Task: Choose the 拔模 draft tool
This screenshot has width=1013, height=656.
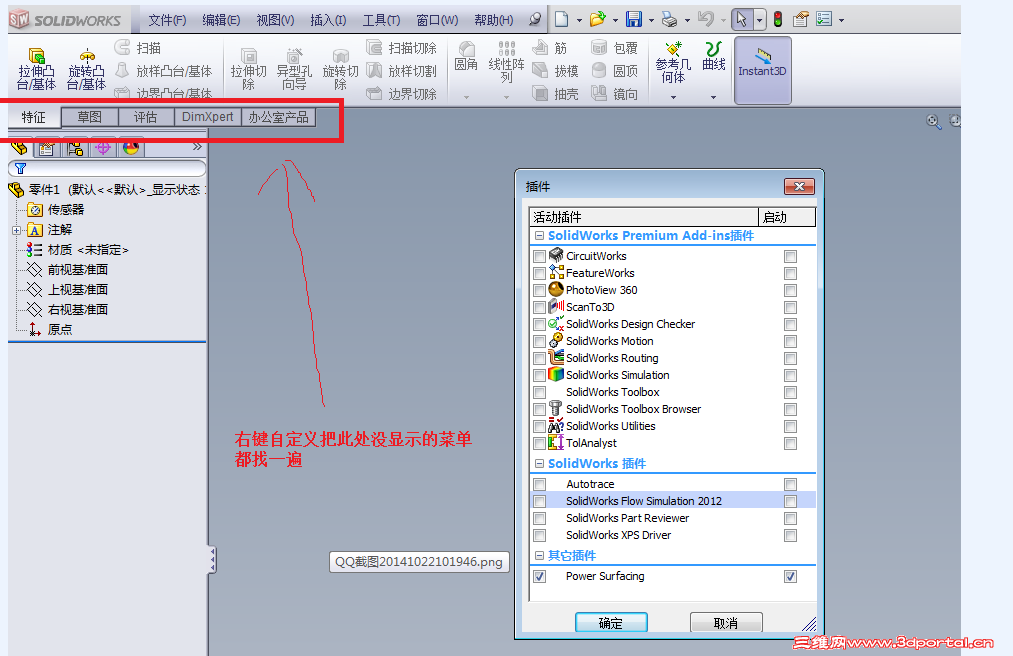Action: point(555,70)
